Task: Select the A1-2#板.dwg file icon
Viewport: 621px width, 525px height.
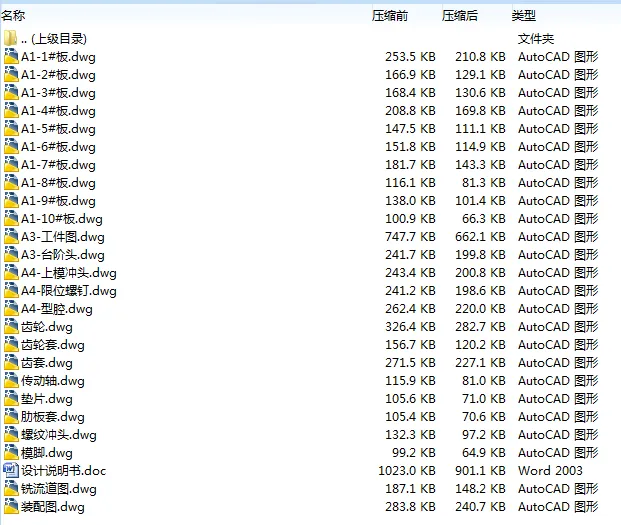Action: [11, 74]
